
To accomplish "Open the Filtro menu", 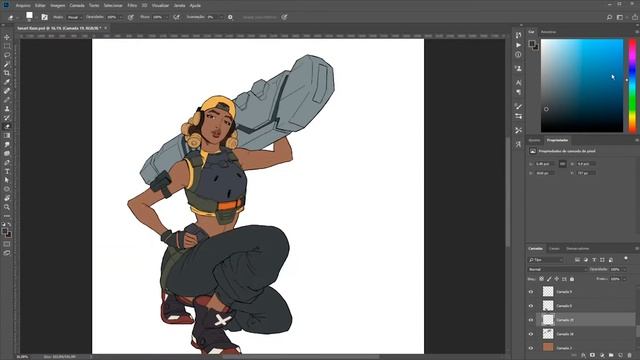I will 132,6.
